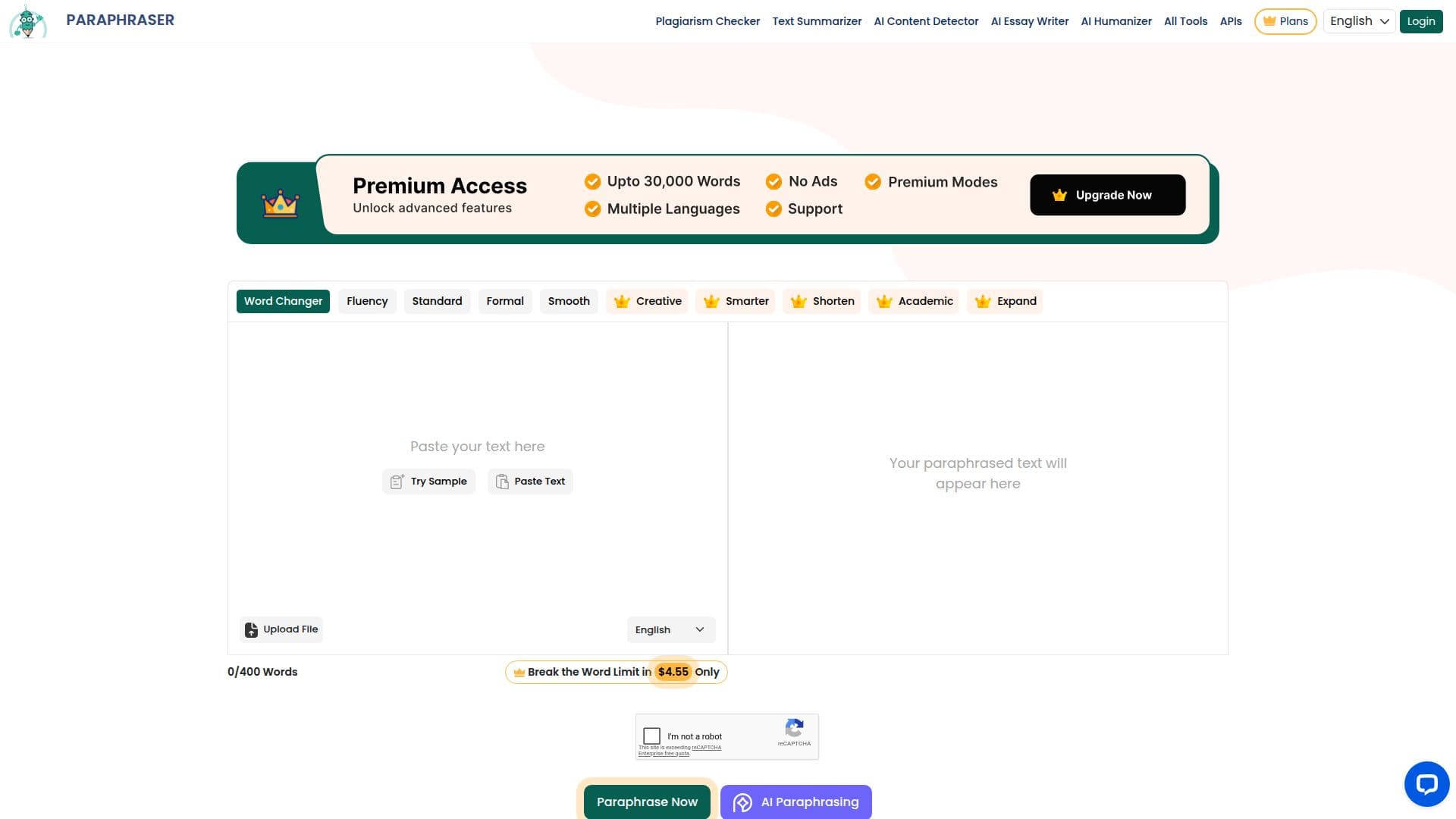Image resolution: width=1456 pixels, height=819 pixels.
Task: Click the large crown icon in premium banner
Action: (281, 202)
